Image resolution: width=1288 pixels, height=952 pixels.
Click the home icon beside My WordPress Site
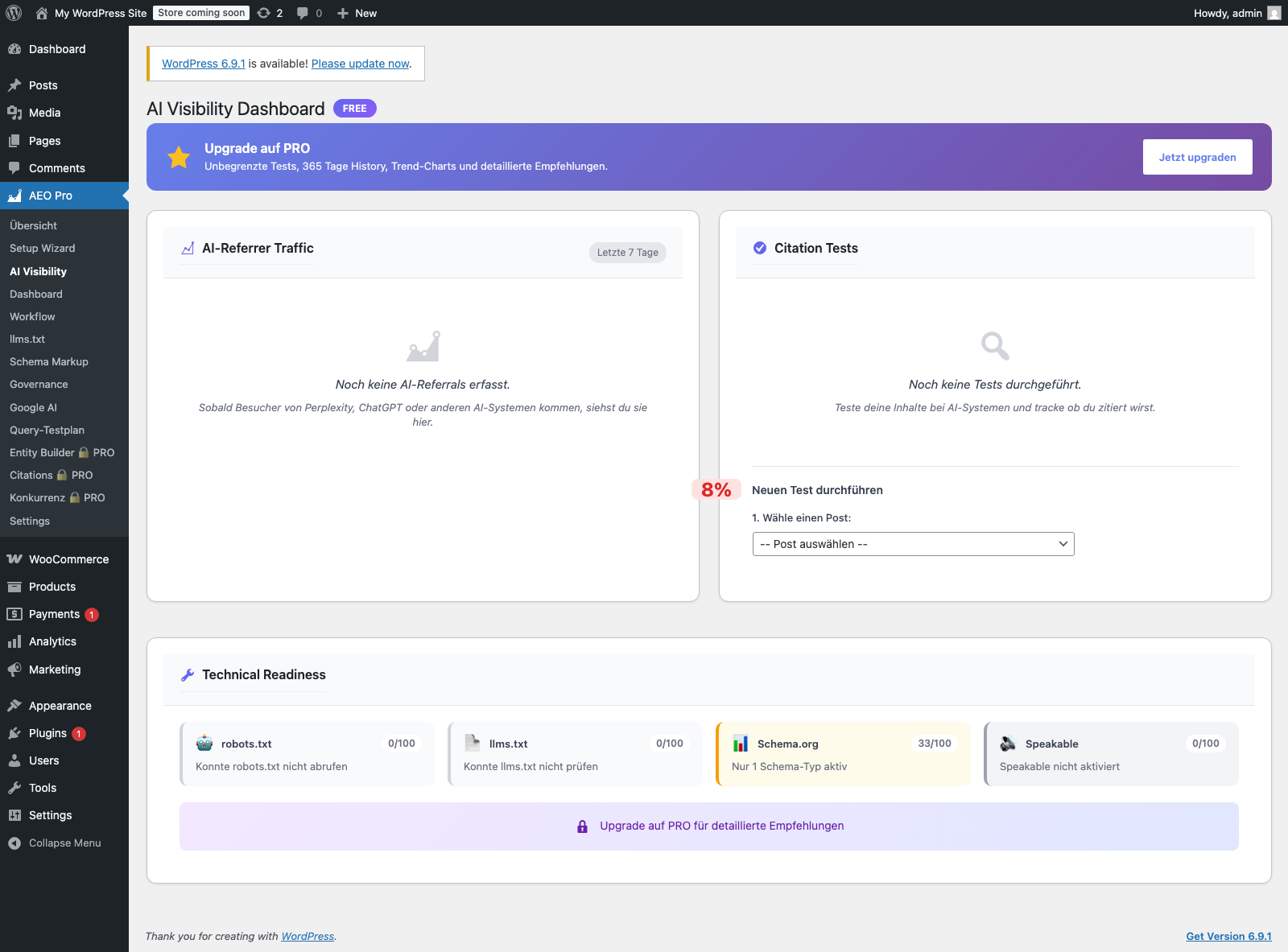tap(42, 13)
